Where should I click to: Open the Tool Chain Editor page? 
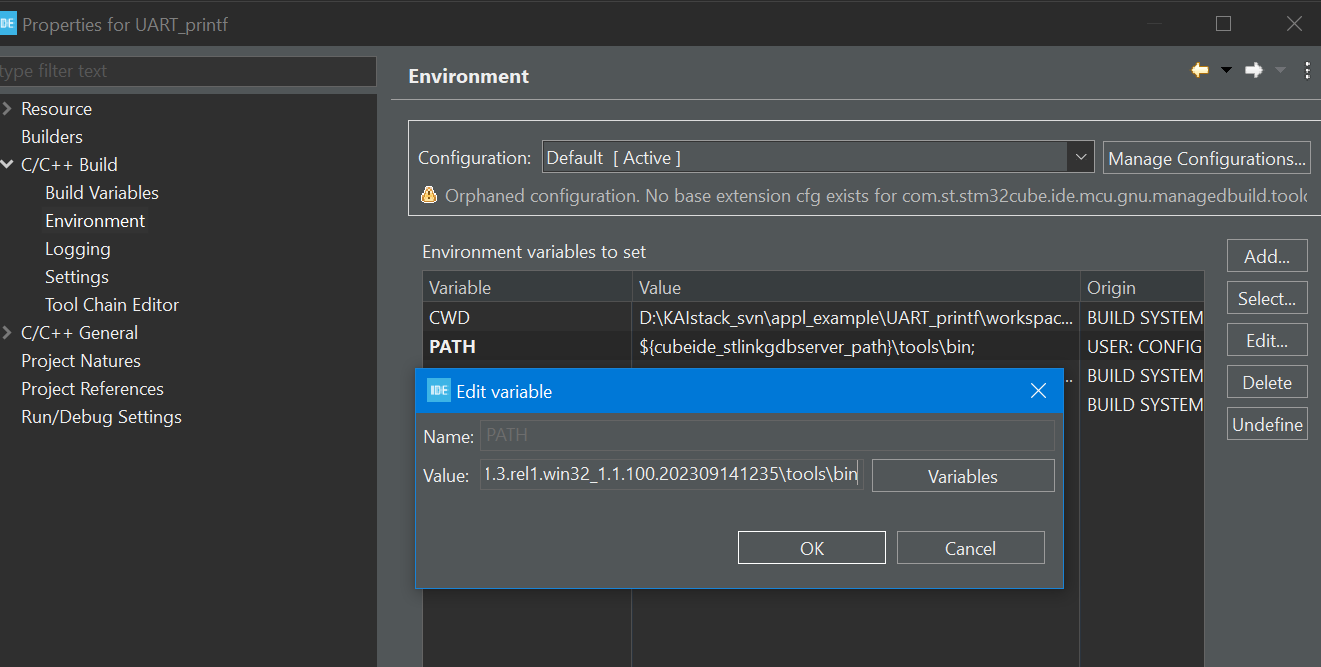111,304
